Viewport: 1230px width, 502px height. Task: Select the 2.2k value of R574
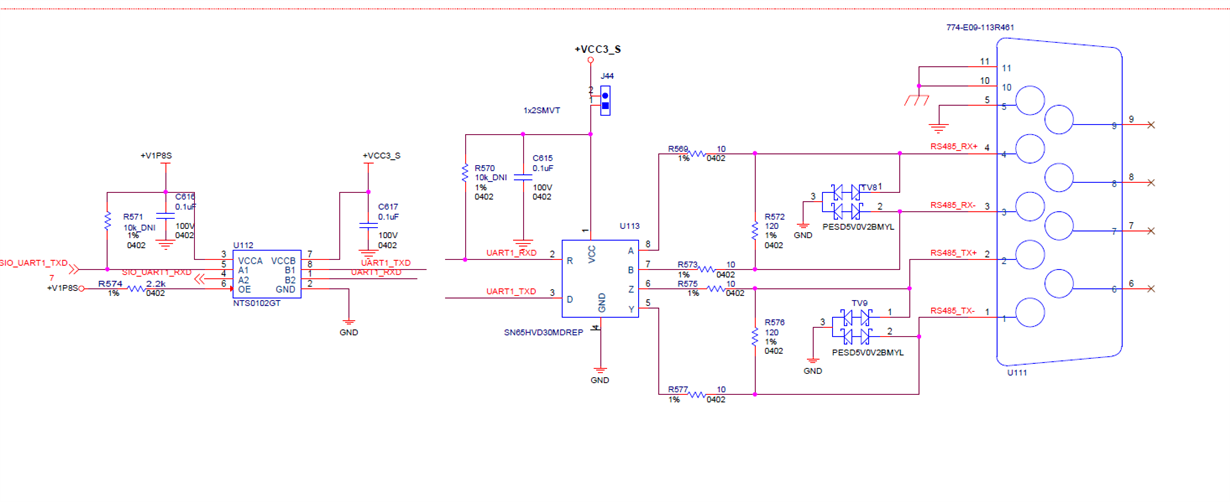(x=155, y=285)
